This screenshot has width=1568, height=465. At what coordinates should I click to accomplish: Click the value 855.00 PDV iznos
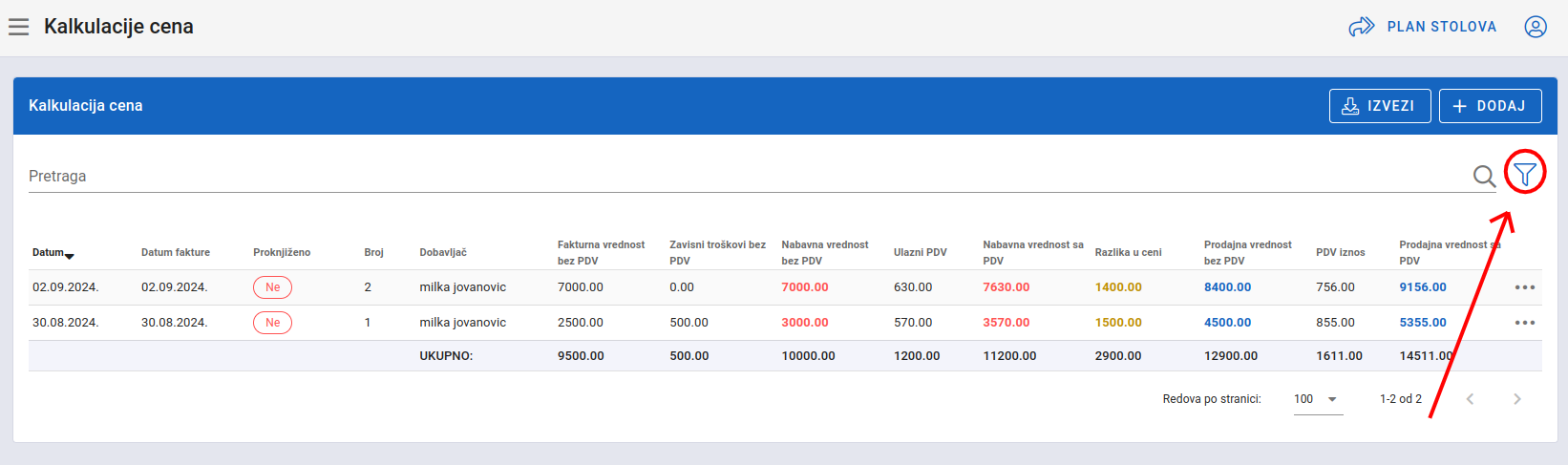point(1335,323)
